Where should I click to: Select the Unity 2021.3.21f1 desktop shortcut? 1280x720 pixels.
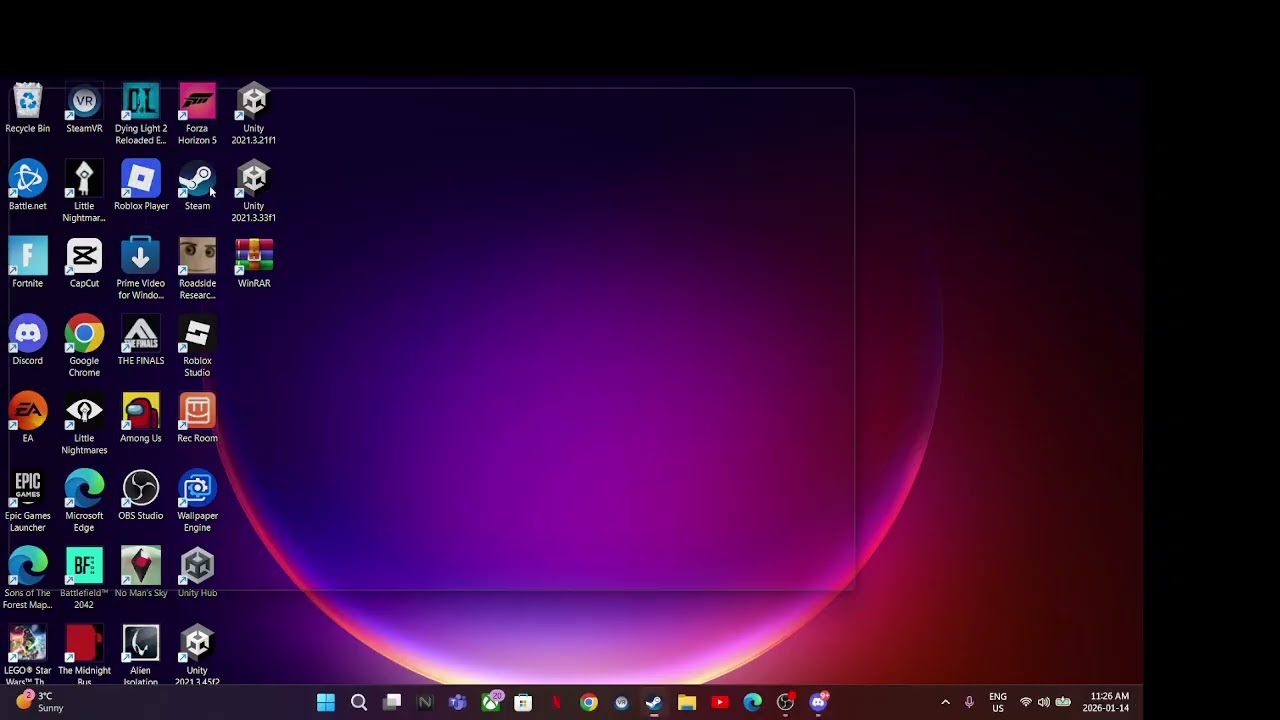coord(254,115)
